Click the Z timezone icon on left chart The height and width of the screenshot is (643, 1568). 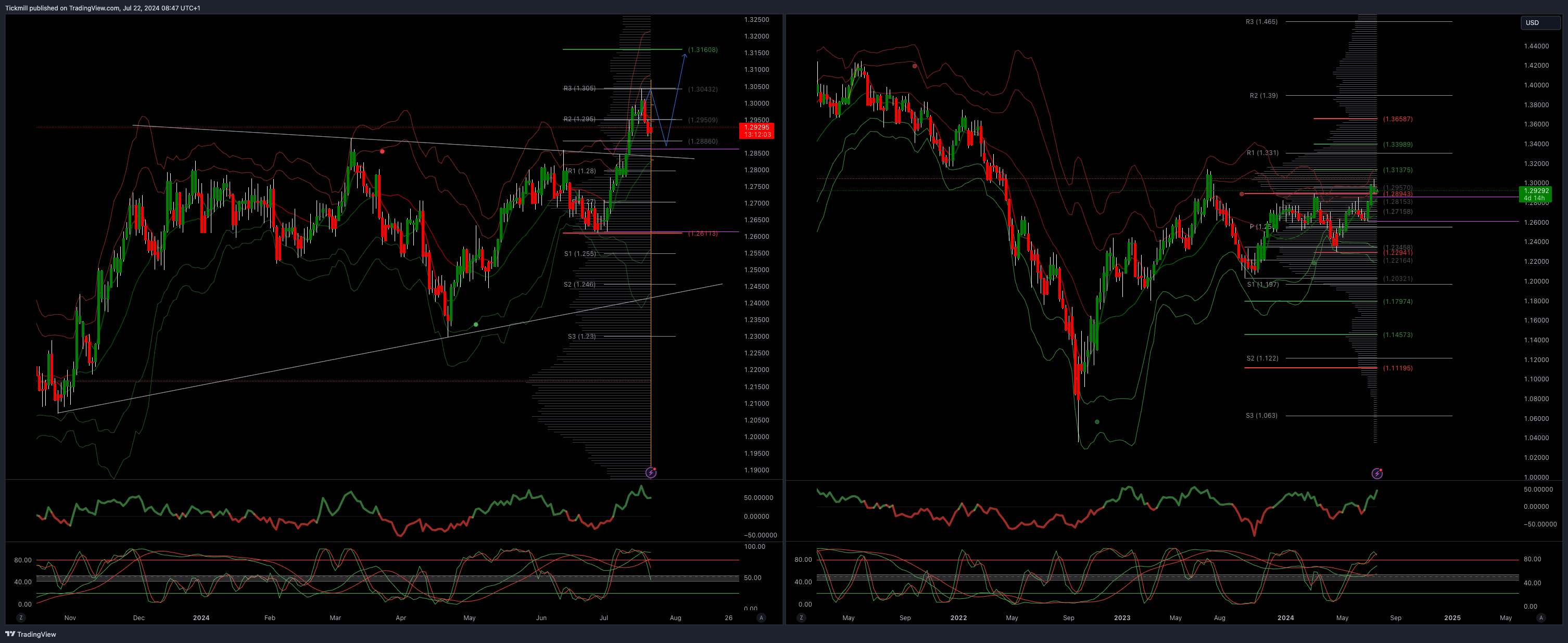point(21,618)
